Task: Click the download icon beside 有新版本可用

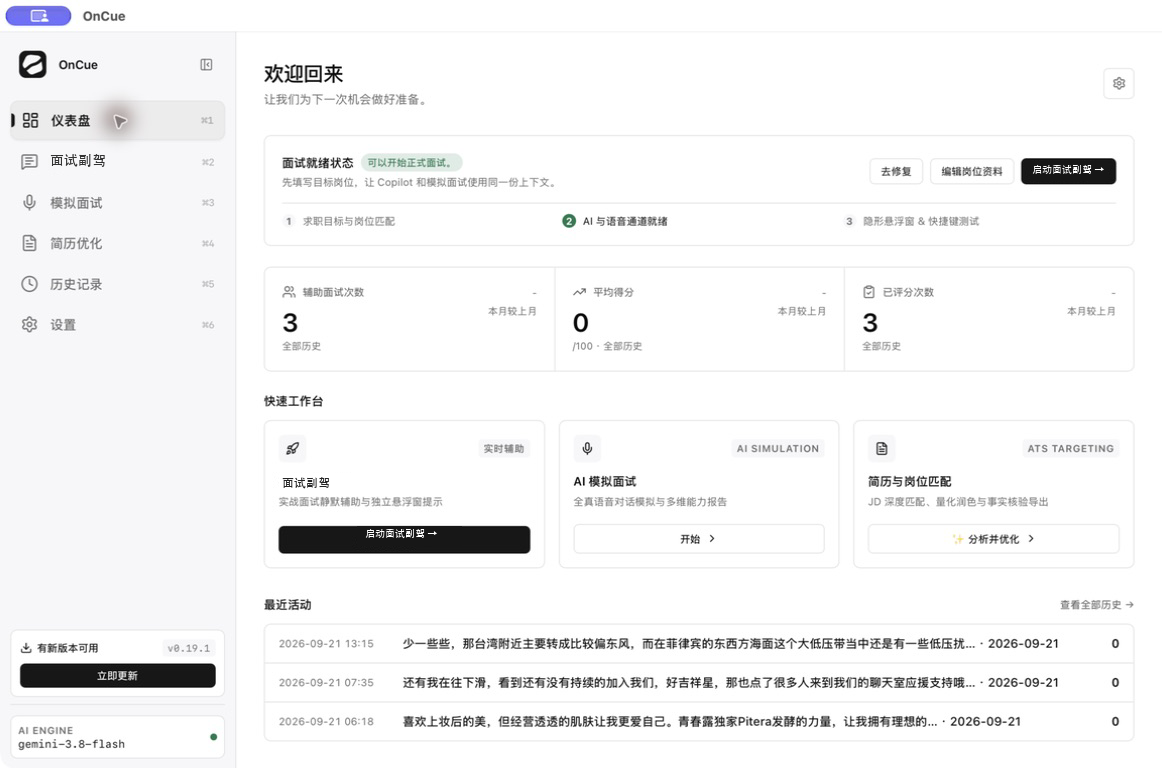Action: point(26,648)
